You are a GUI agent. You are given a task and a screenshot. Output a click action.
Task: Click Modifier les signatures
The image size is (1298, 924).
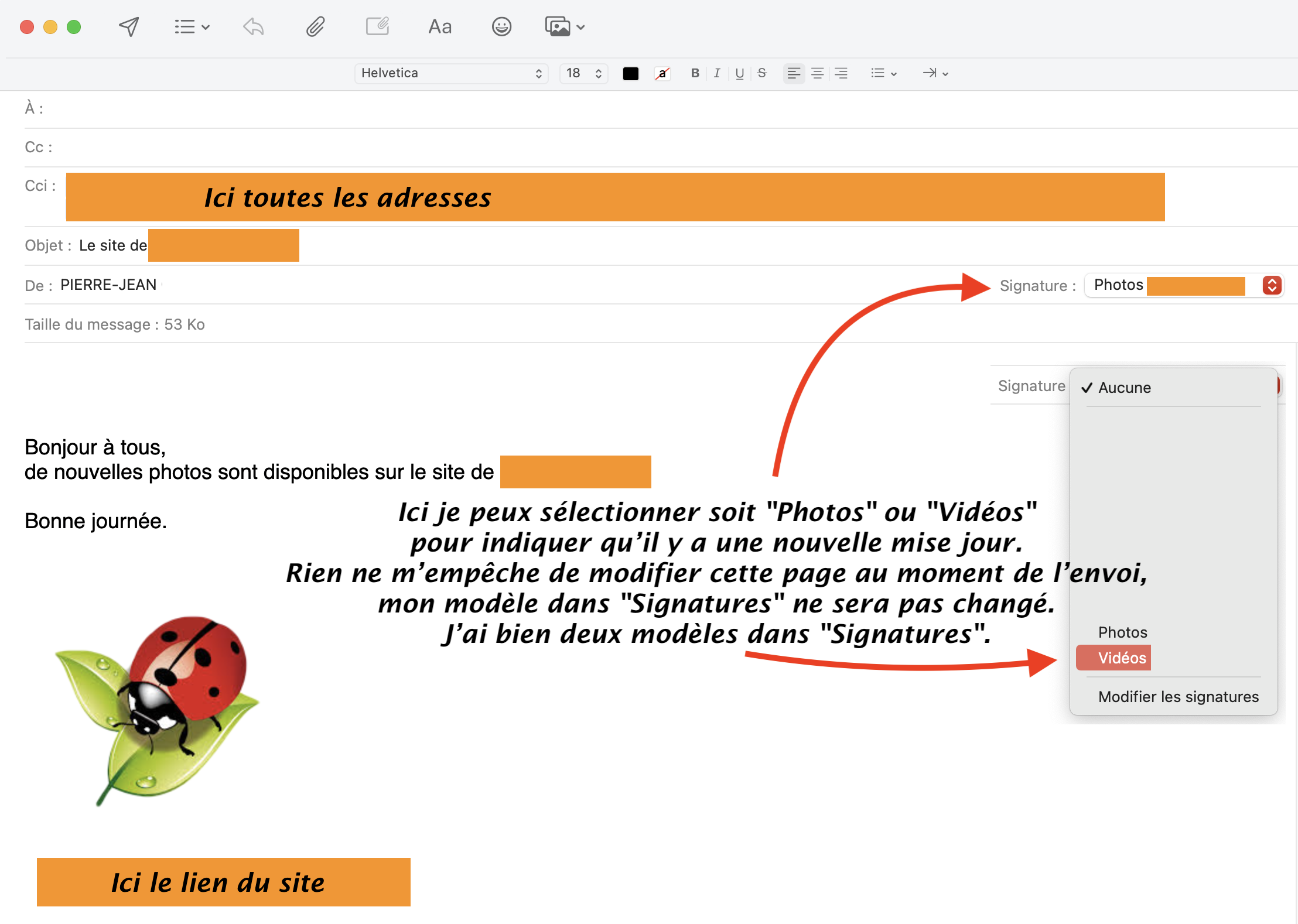pyautogui.click(x=1178, y=697)
